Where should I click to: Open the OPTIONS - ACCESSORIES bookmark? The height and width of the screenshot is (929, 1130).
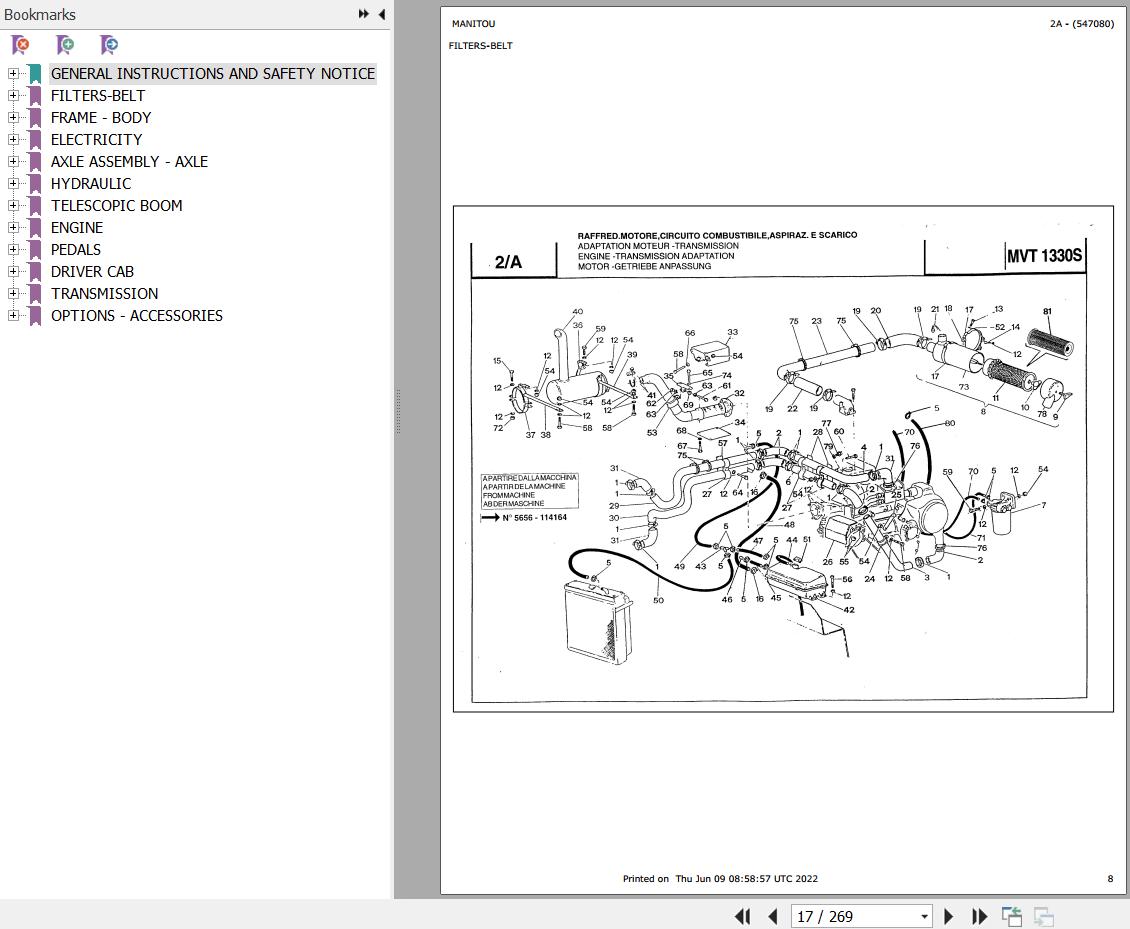click(137, 316)
